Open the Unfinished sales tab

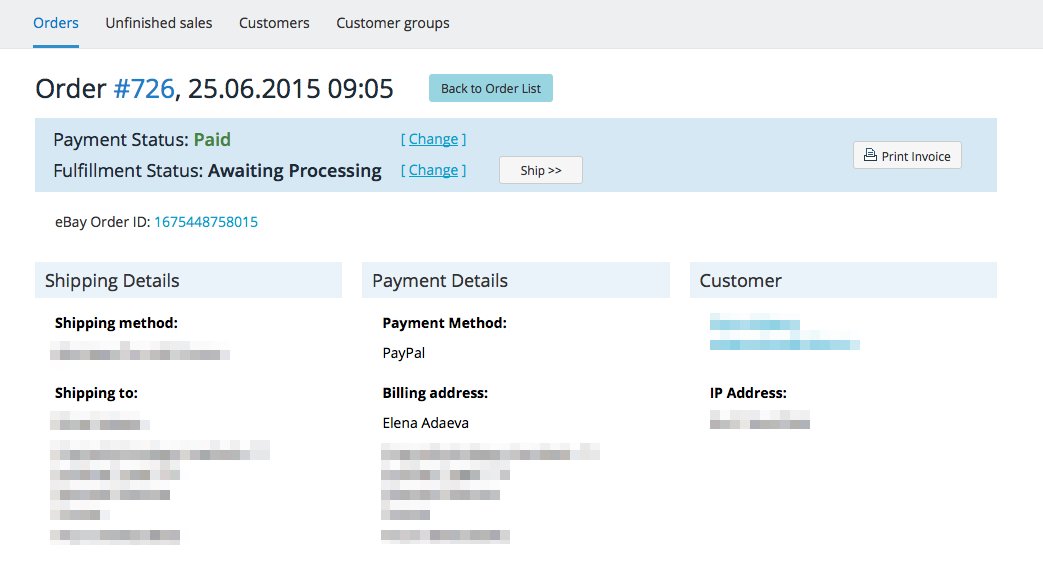[x=158, y=23]
